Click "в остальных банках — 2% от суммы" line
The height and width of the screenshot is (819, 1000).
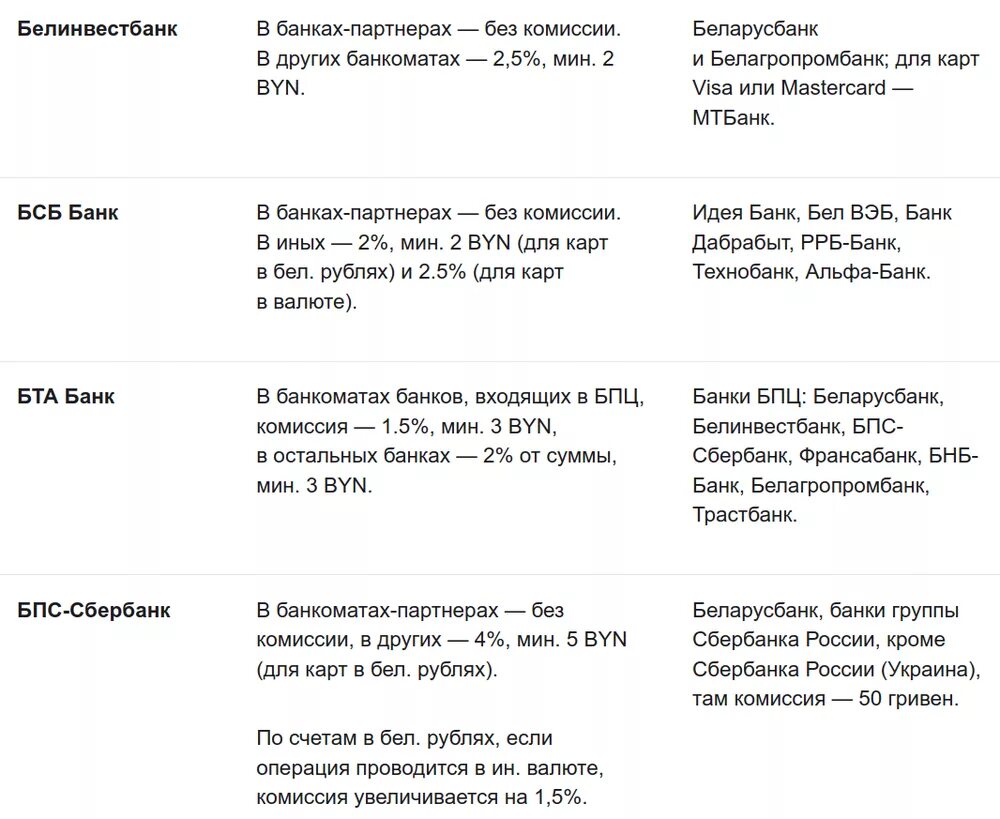point(437,456)
